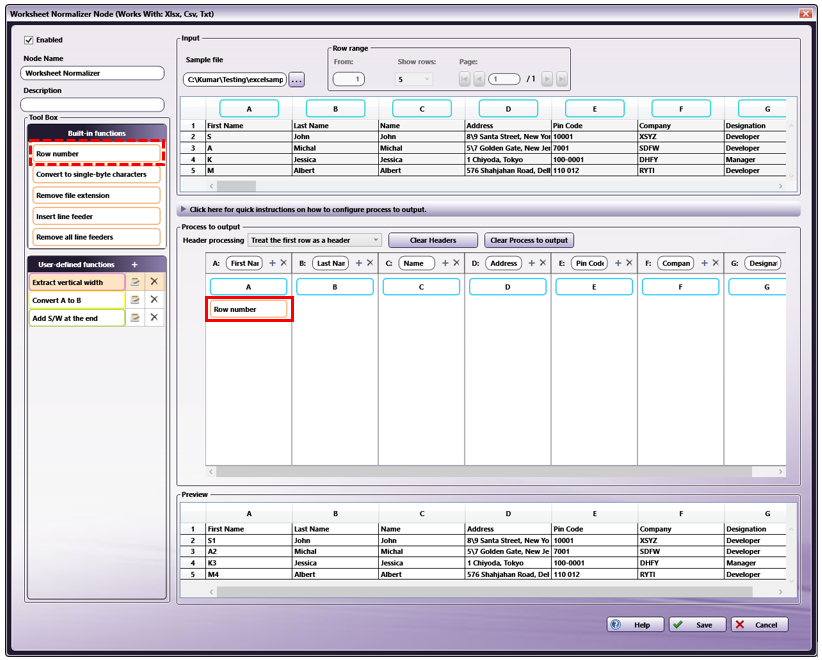Delete the Extract vertical width function
822x660 pixels.
tap(154, 282)
